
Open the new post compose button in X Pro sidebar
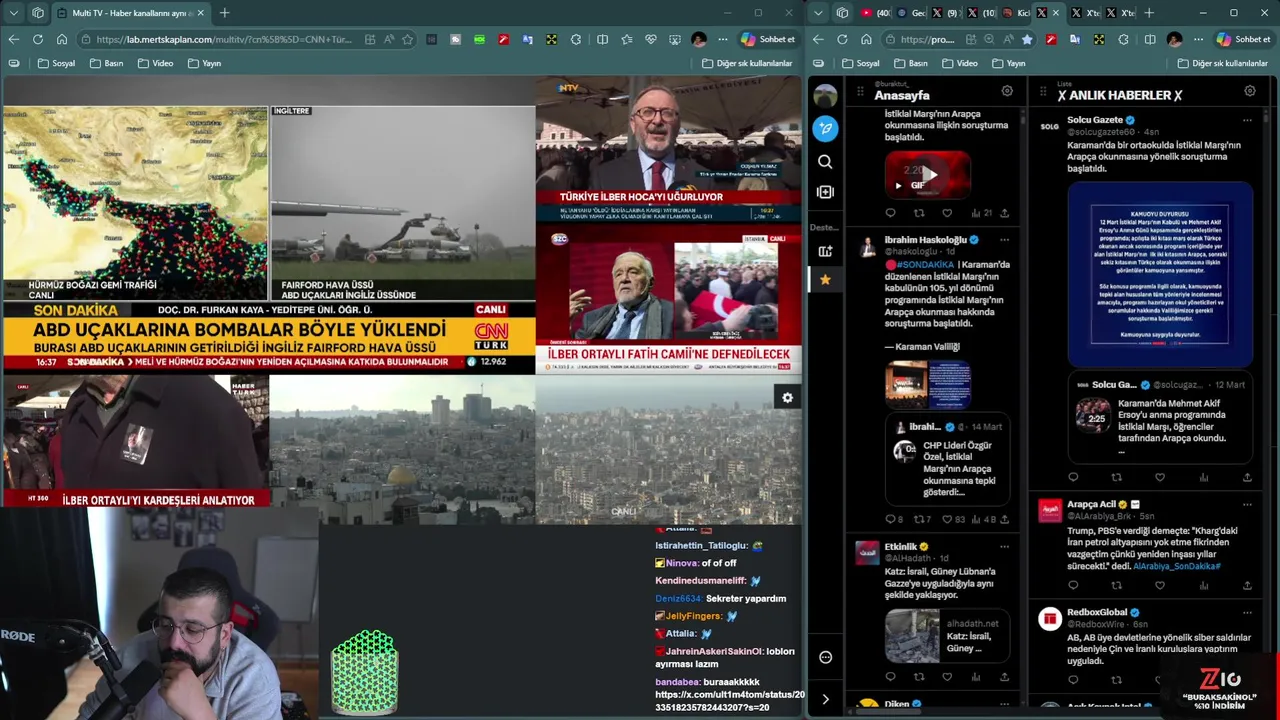pos(825,128)
